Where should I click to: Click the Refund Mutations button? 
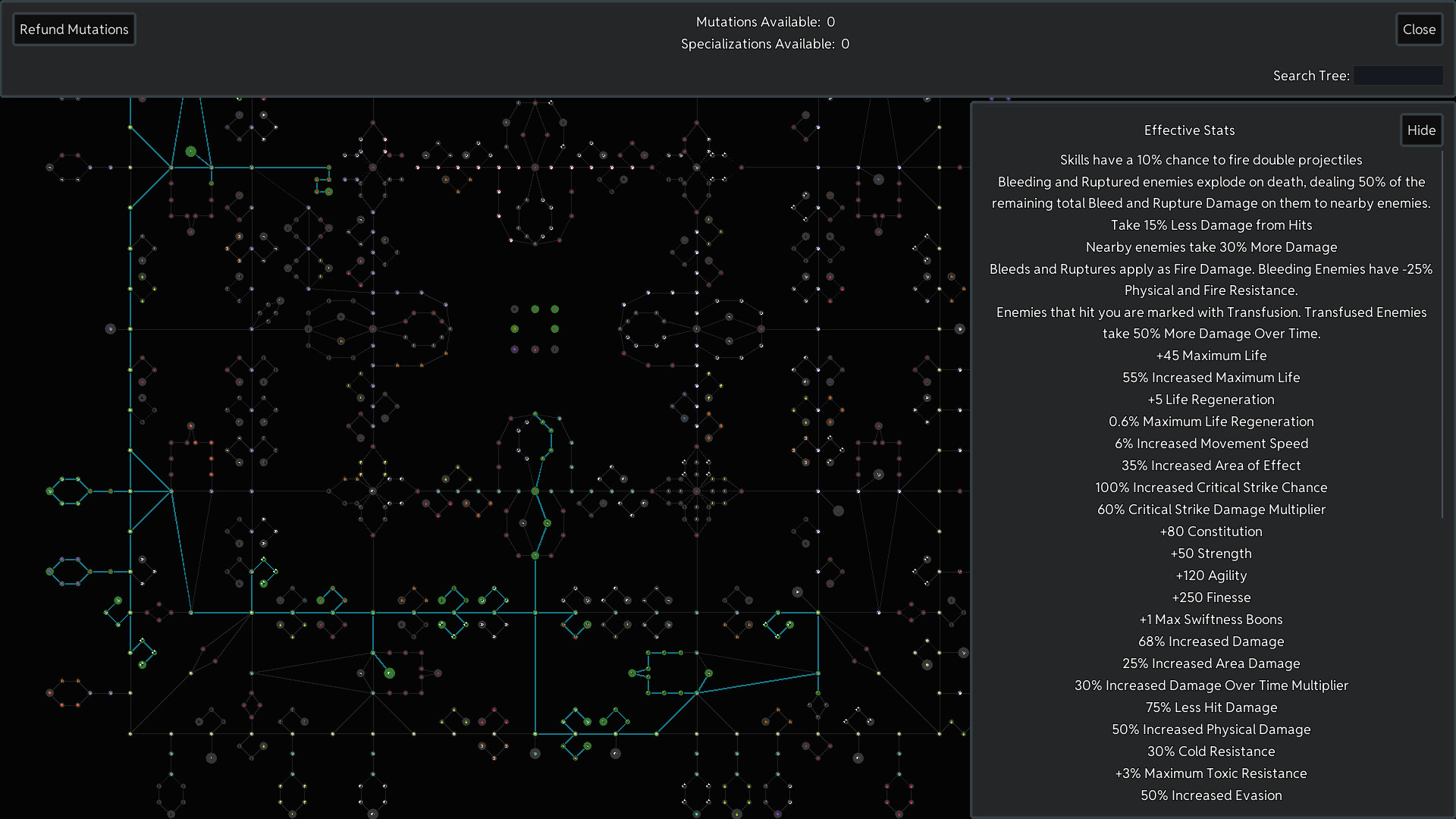point(74,29)
